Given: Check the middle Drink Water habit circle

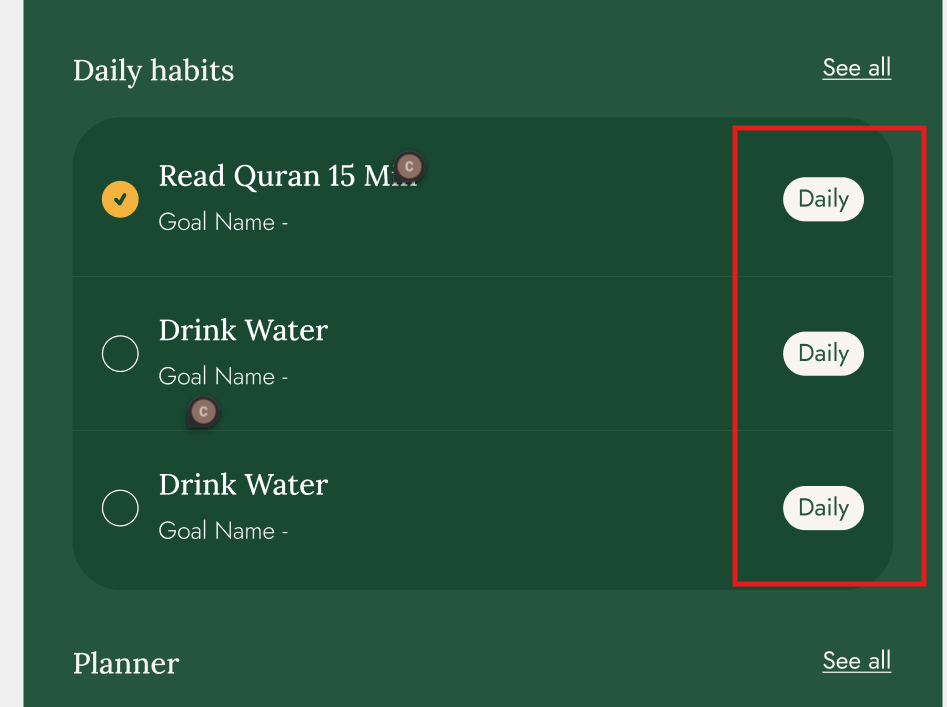Looking at the screenshot, I should [x=120, y=353].
